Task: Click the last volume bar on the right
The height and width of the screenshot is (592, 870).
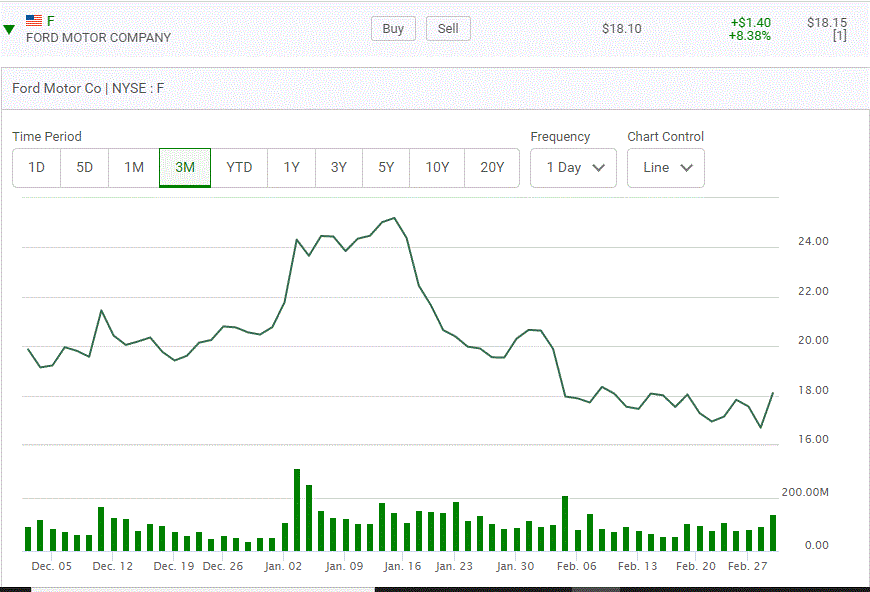Action: tap(773, 533)
